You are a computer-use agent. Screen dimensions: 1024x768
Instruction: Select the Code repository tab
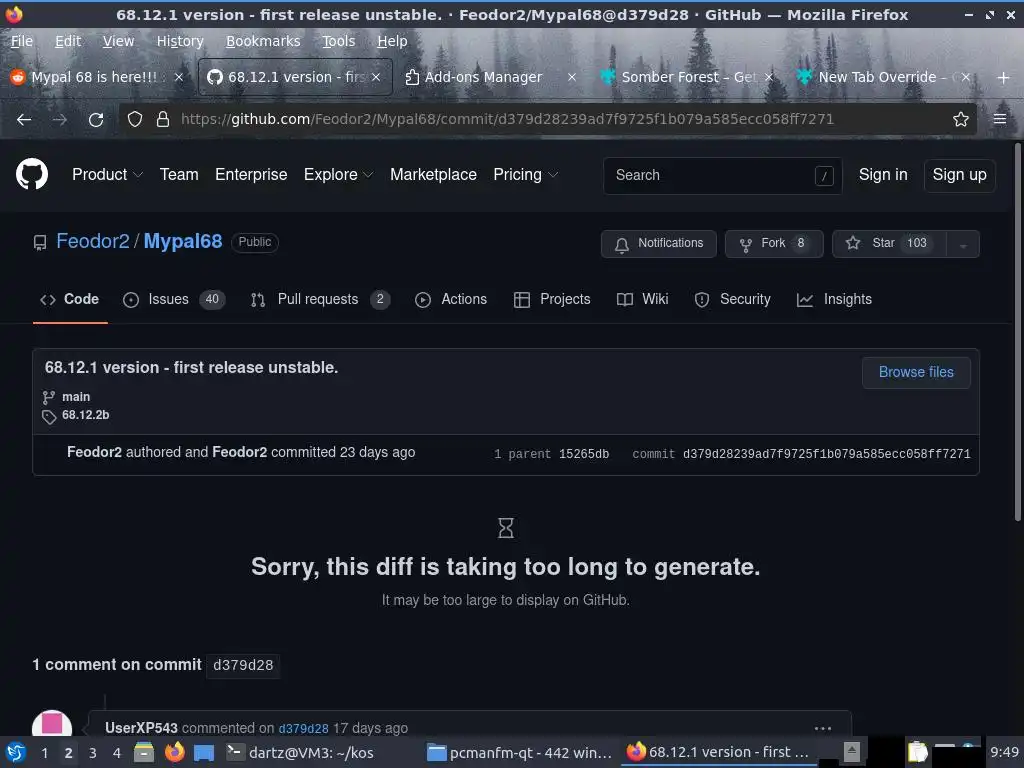pyautogui.click(x=69, y=299)
